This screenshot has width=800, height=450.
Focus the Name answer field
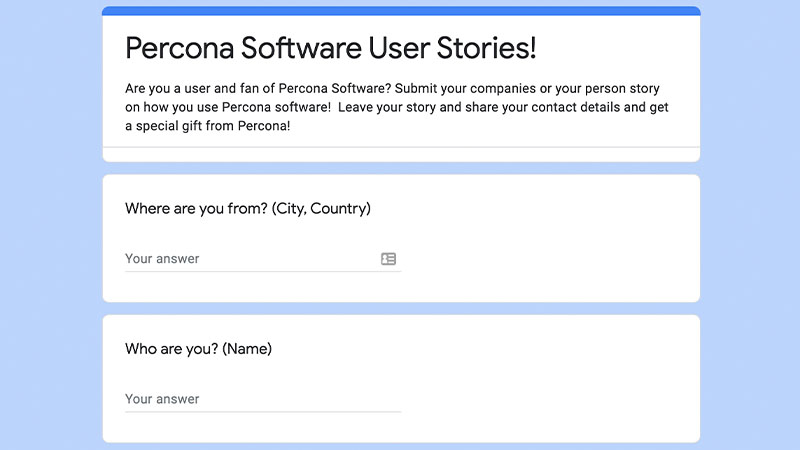tap(263, 399)
